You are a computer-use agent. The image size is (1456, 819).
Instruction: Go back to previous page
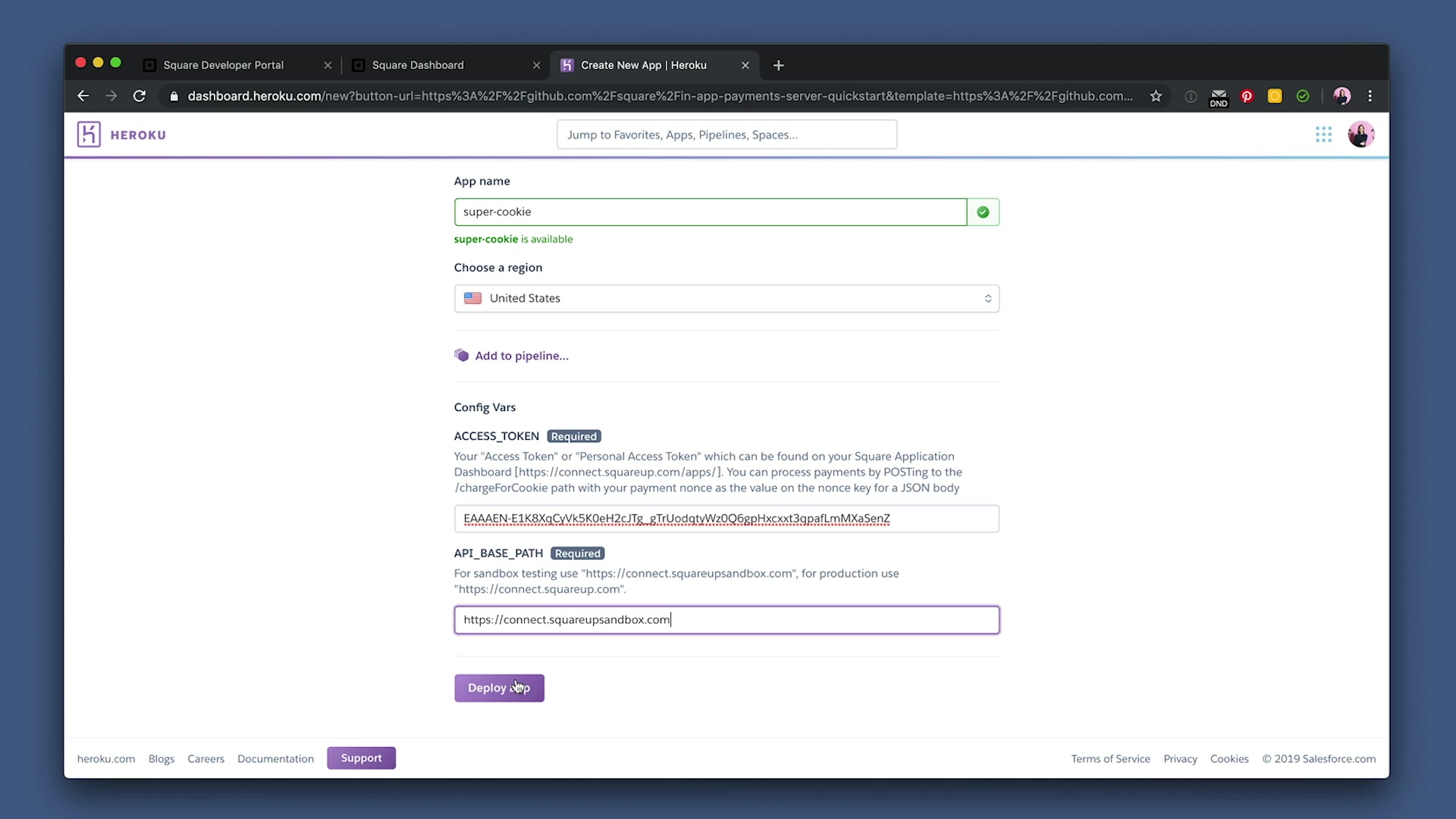point(83,96)
